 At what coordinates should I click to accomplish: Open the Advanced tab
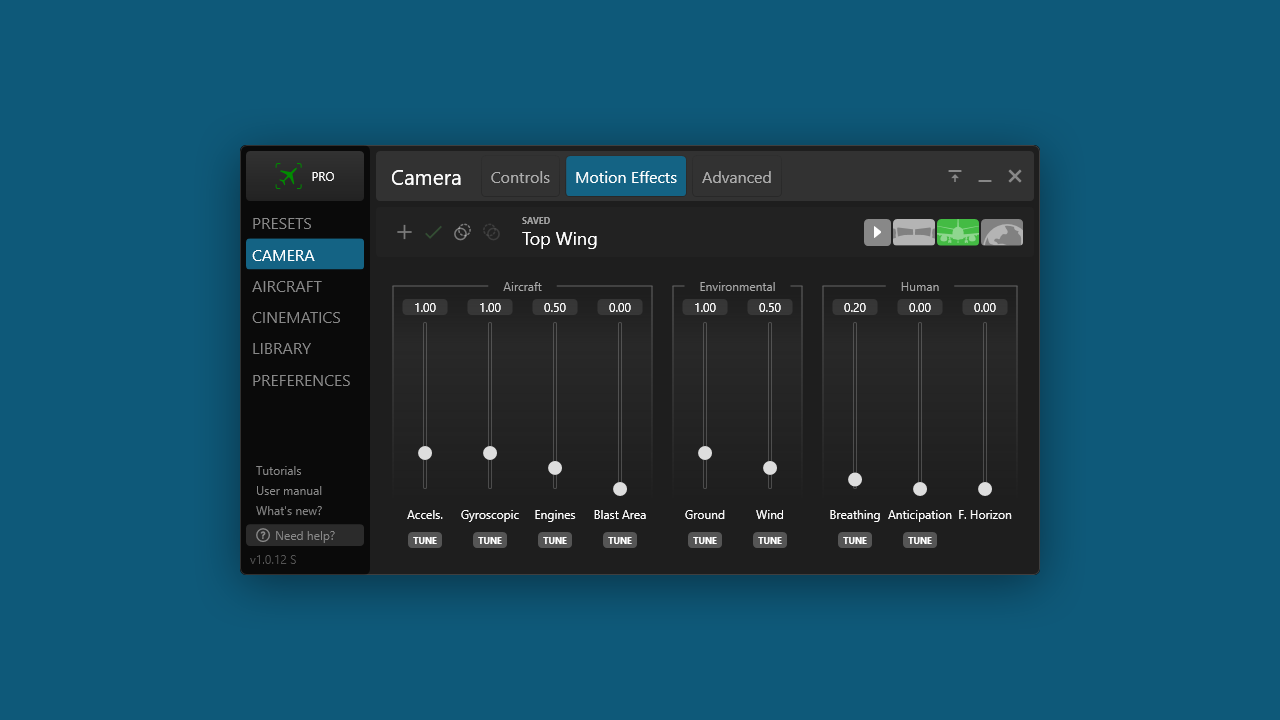pyautogui.click(x=736, y=177)
